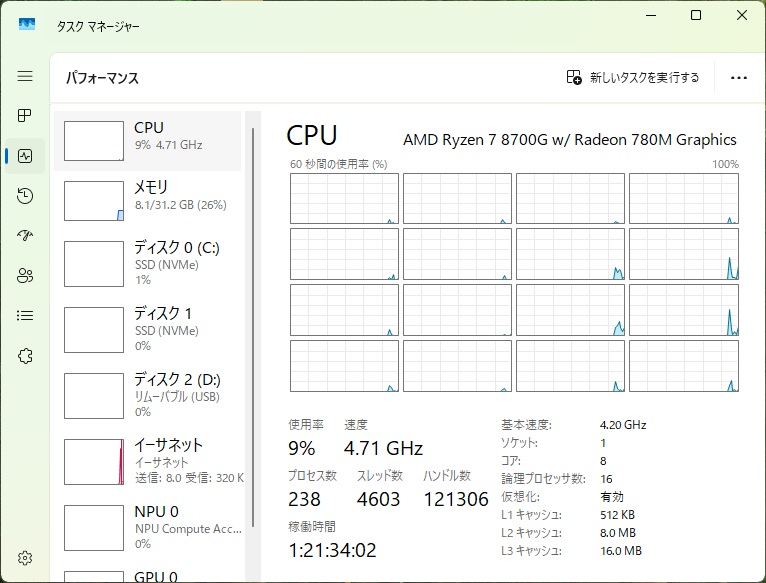
Task: Click the handle count 121306
Action: pyautogui.click(x=456, y=499)
